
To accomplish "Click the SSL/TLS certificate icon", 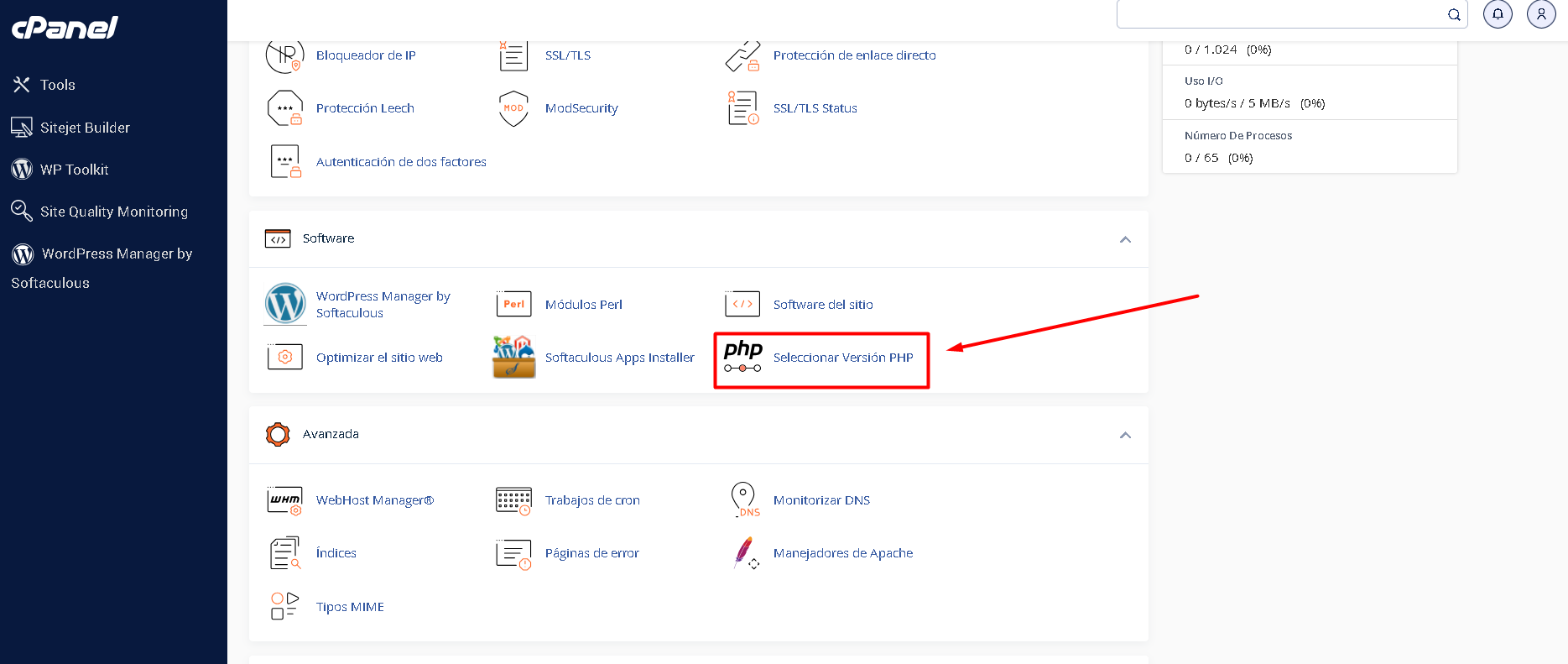I will [513, 55].
